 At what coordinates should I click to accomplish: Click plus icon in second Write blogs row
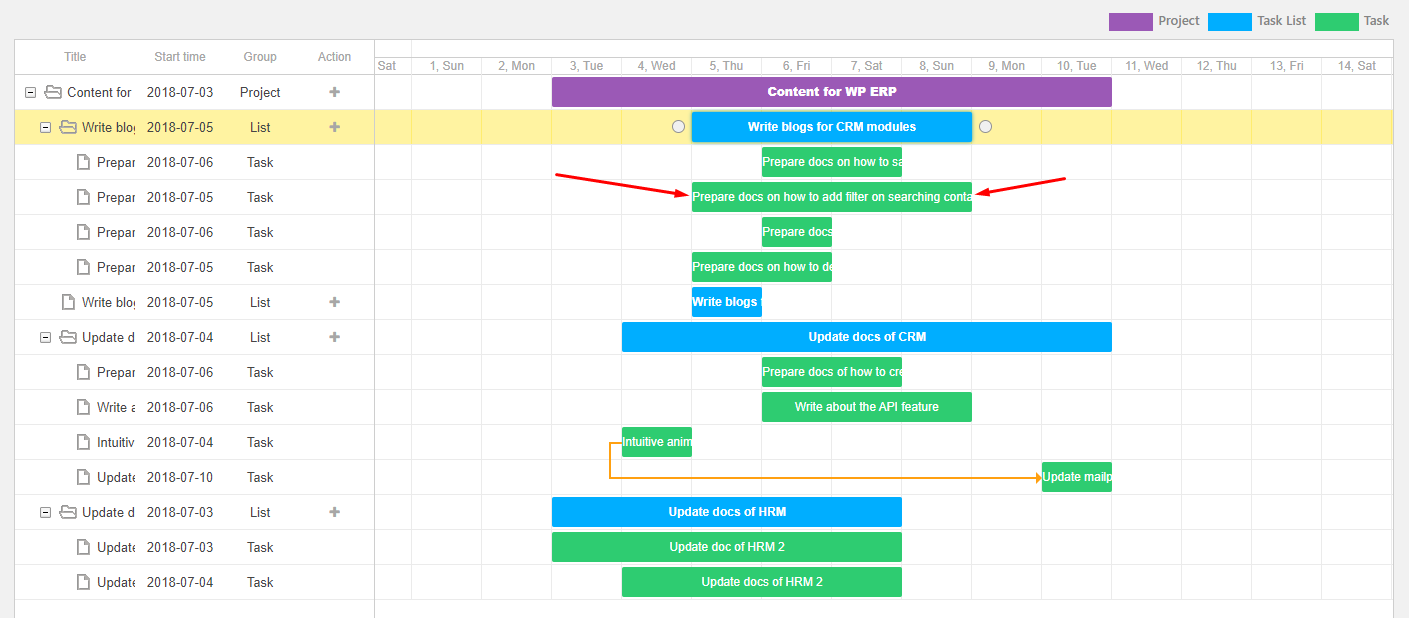(335, 302)
